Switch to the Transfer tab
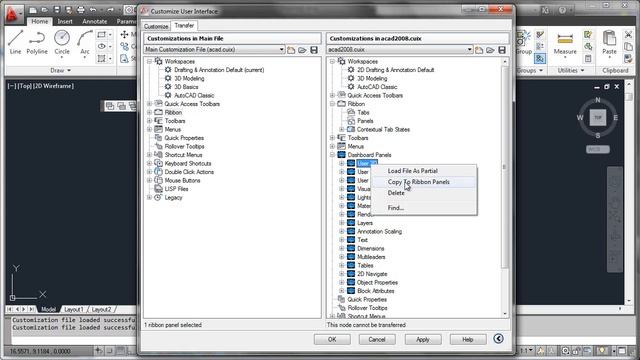640x360 pixels. coord(184,25)
